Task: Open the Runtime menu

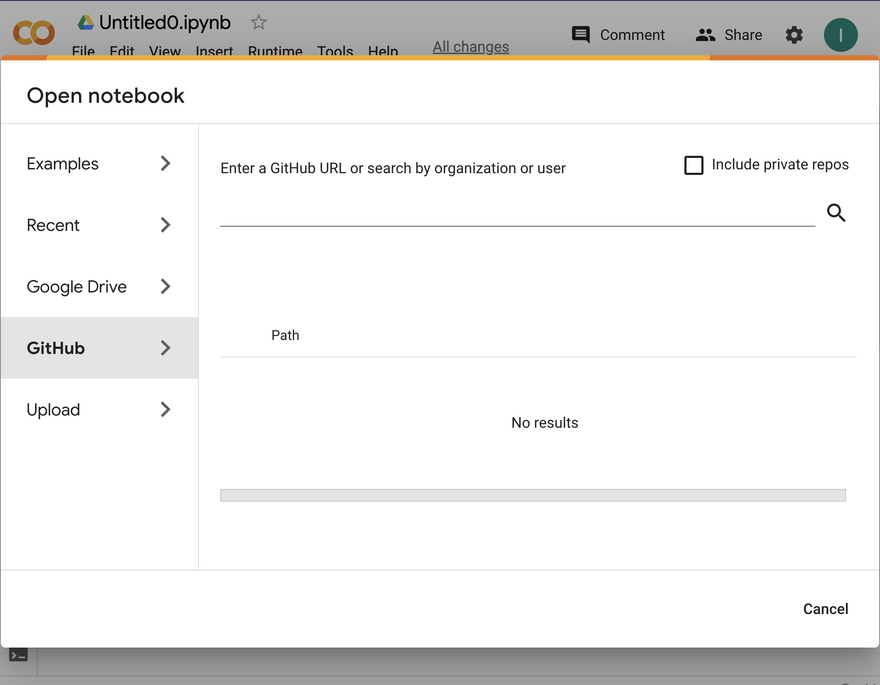Action: tap(275, 50)
